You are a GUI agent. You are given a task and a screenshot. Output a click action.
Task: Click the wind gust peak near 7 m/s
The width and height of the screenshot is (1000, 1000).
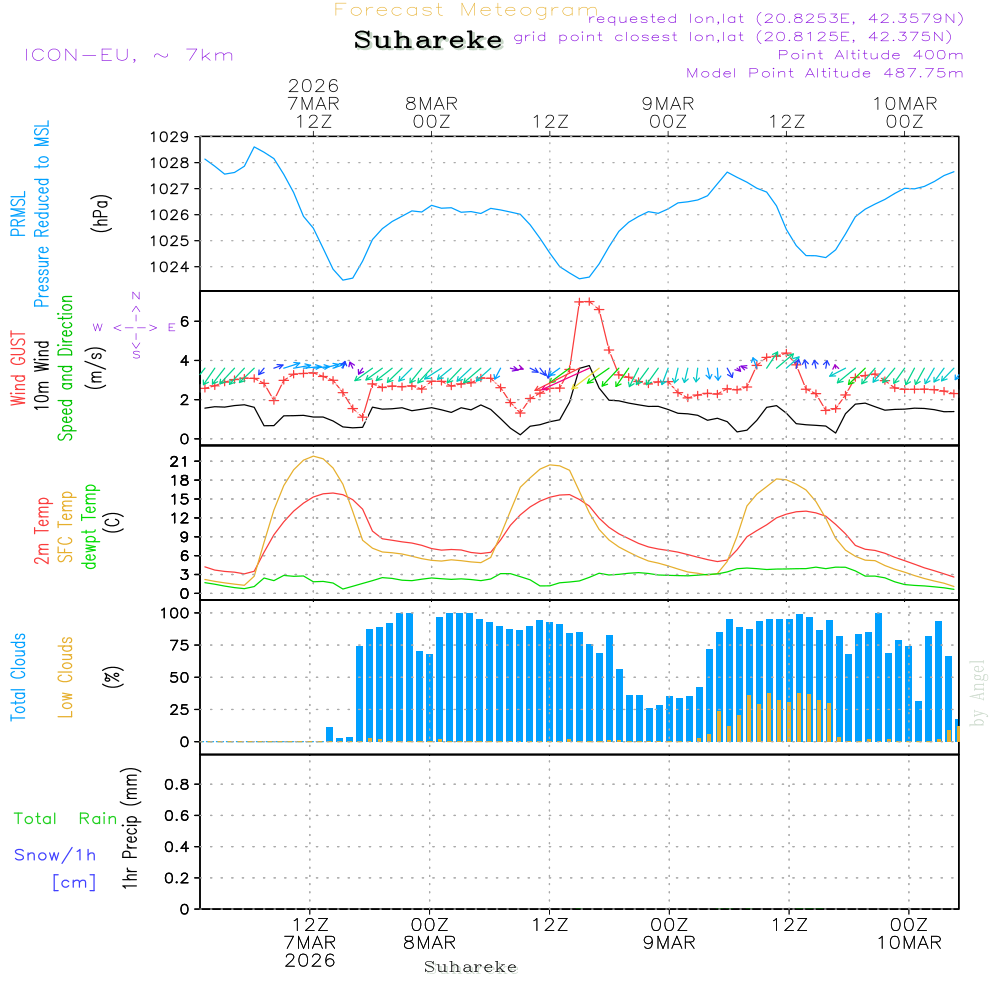[584, 301]
